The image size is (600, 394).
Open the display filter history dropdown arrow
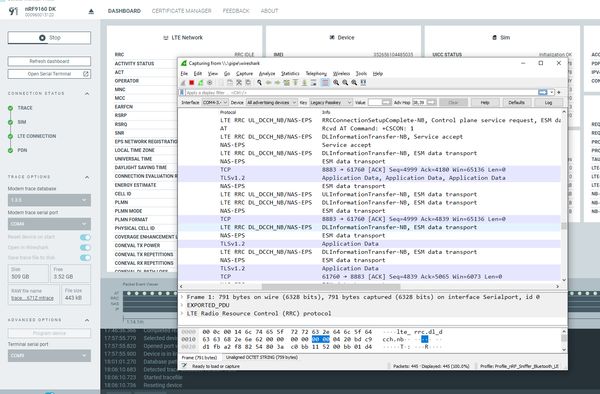point(551,93)
